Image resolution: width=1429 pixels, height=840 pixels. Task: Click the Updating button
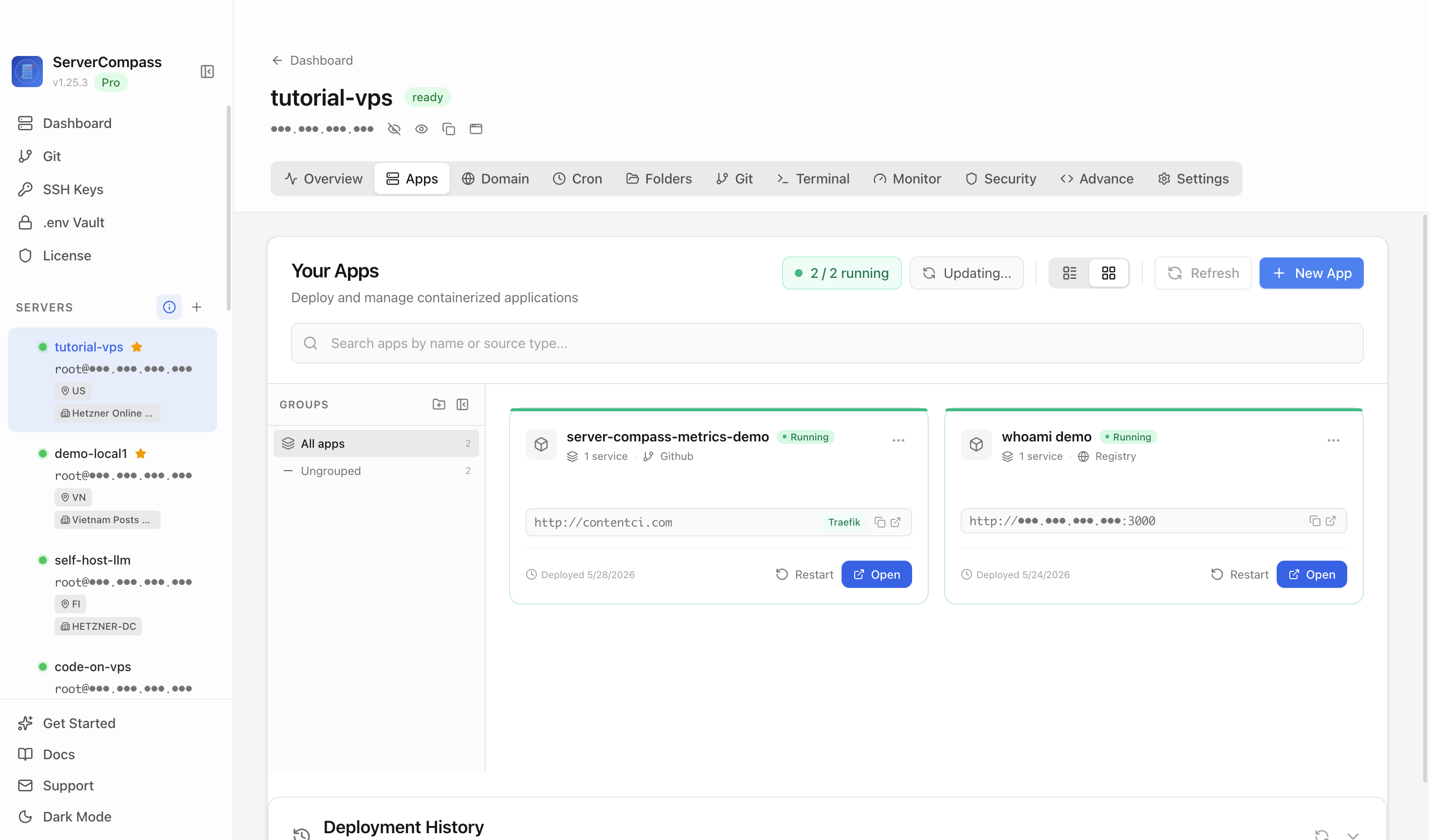(x=966, y=274)
